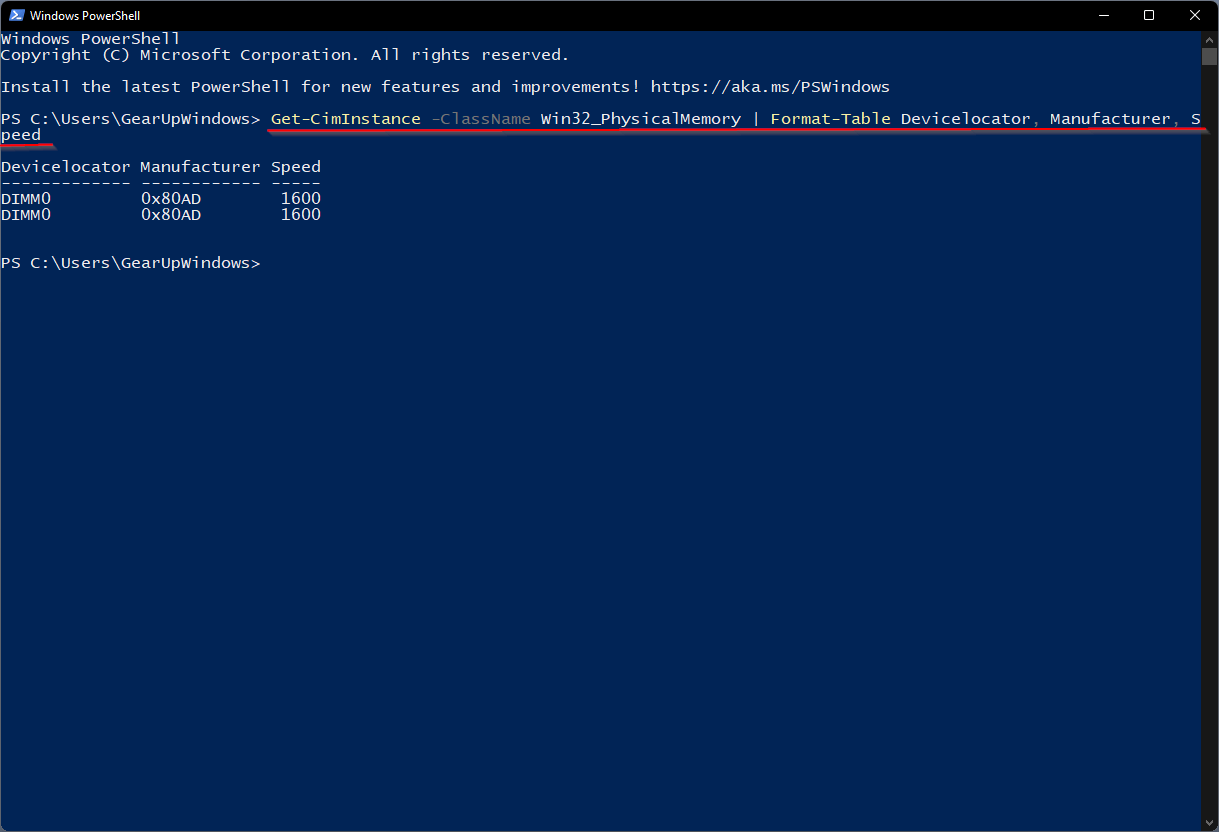The width and height of the screenshot is (1219, 832).
Task: Minimize the Windows PowerShell window
Action: pyautogui.click(x=1104, y=15)
